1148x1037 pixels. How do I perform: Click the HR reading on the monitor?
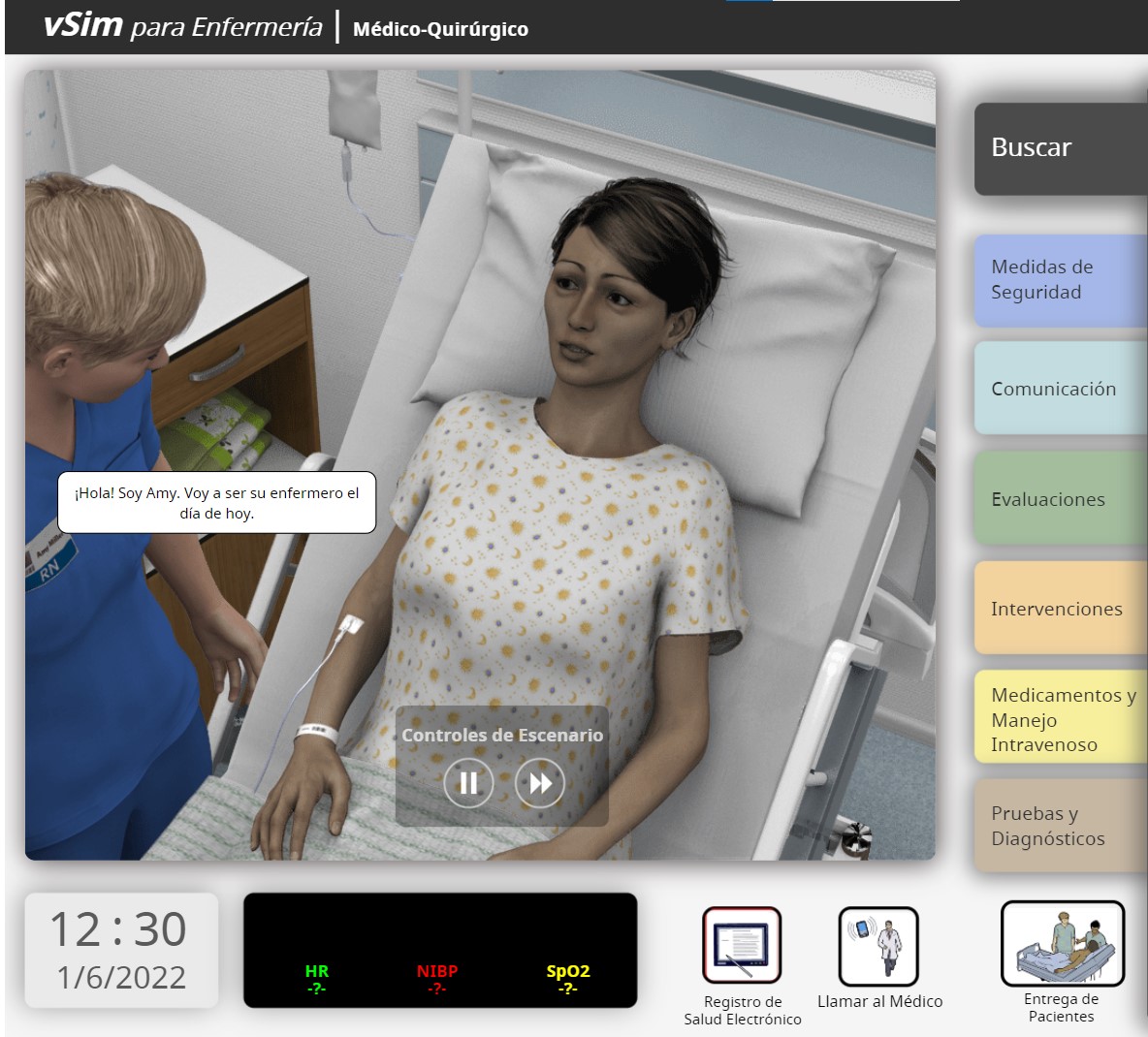coord(316,979)
